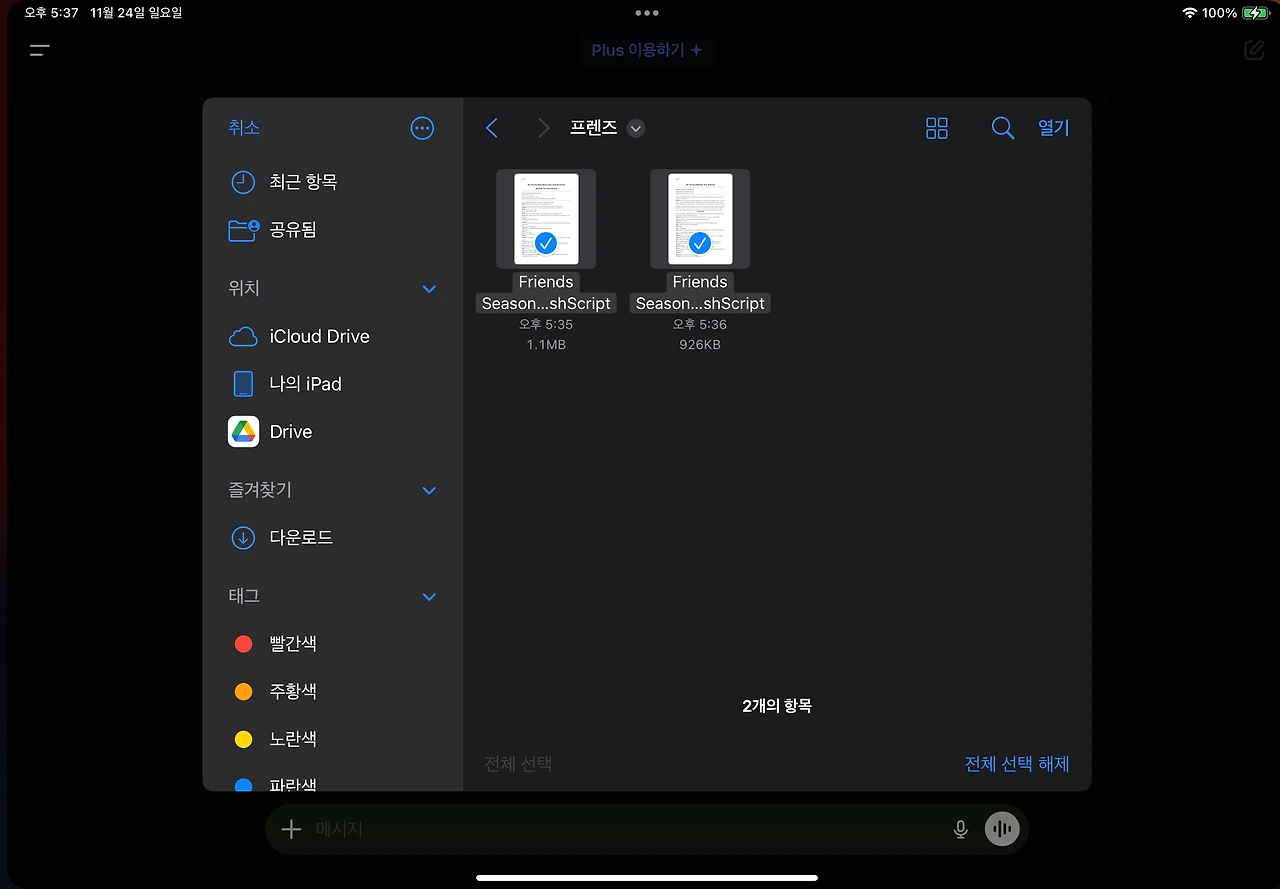This screenshot has width=1280, height=889.
Task: Tap the Plus 이용하기 button
Action: tap(647, 50)
